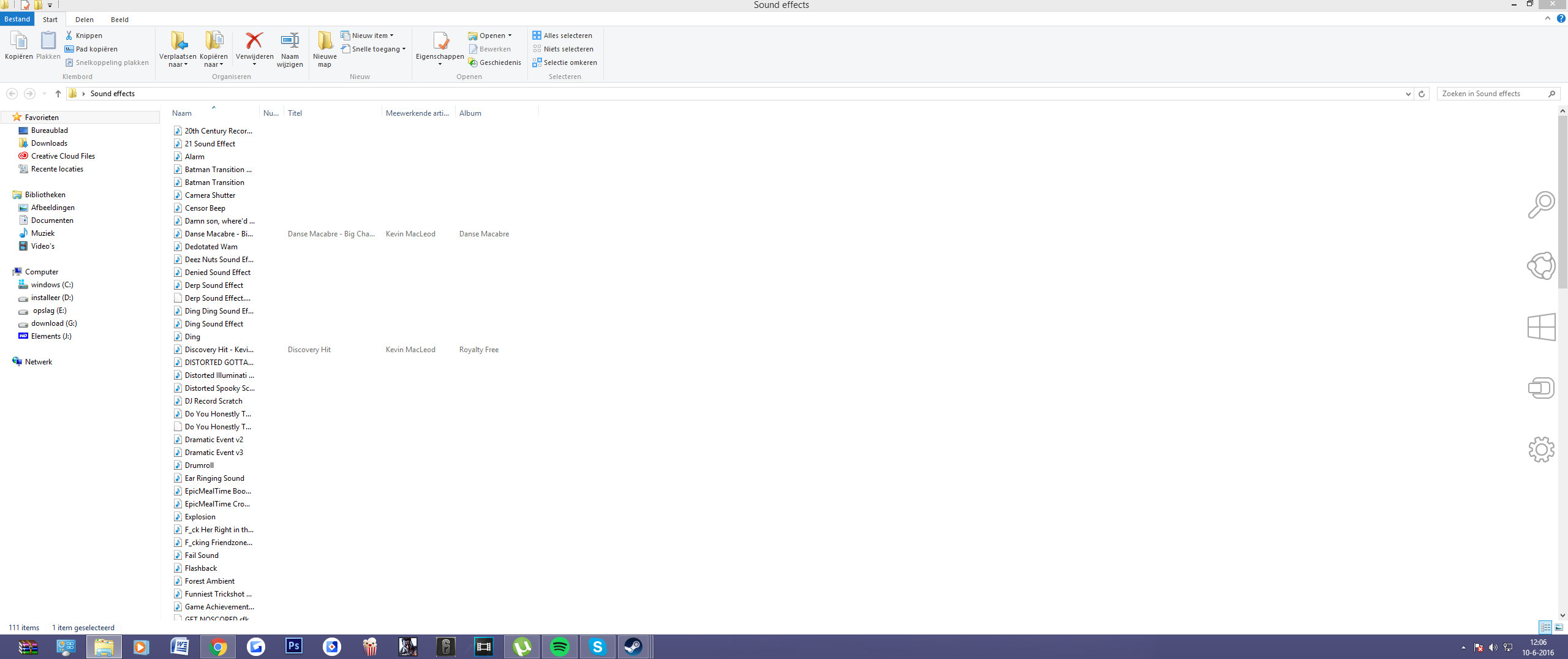Click the vertical scrollbar thumb
Image resolution: width=1568 pixels, height=659 pixels.
coord(1562,202)
